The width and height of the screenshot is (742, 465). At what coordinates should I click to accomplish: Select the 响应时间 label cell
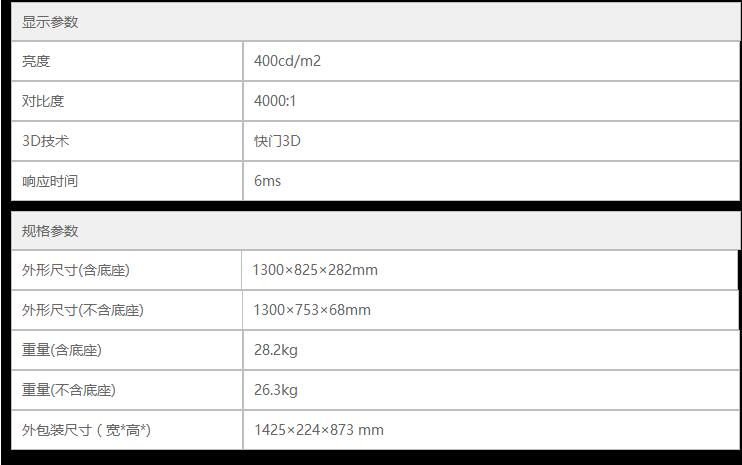(x=50, y=181)
